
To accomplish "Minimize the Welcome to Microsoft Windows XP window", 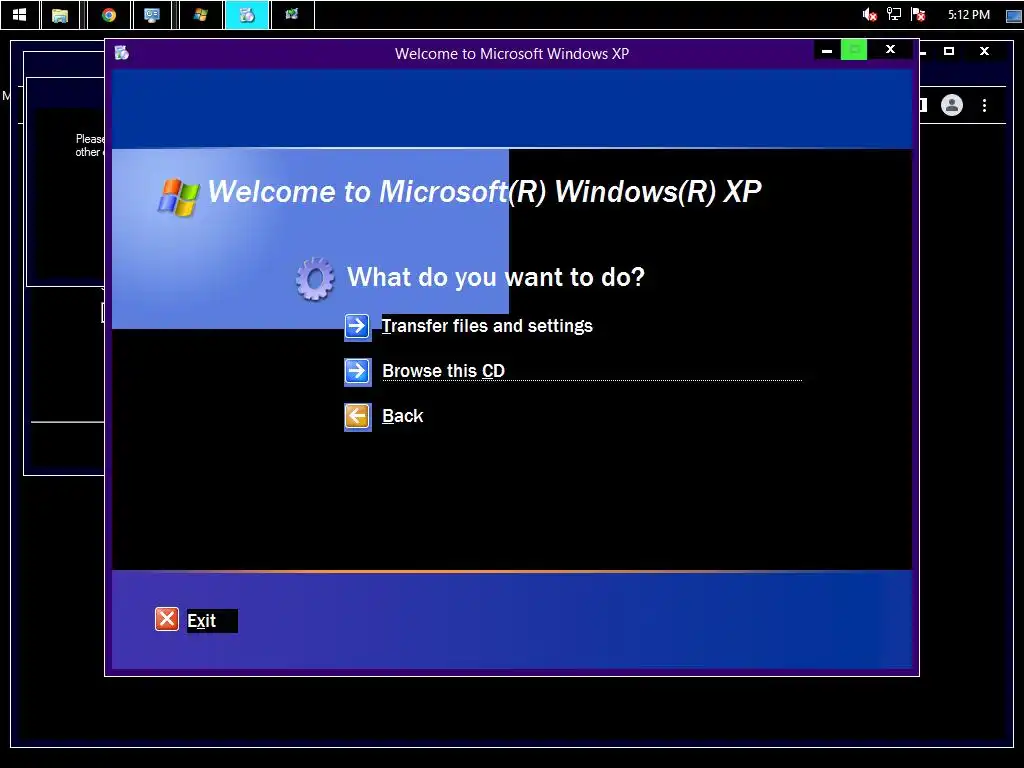I will pyautogui.click(x=827, y=50).
